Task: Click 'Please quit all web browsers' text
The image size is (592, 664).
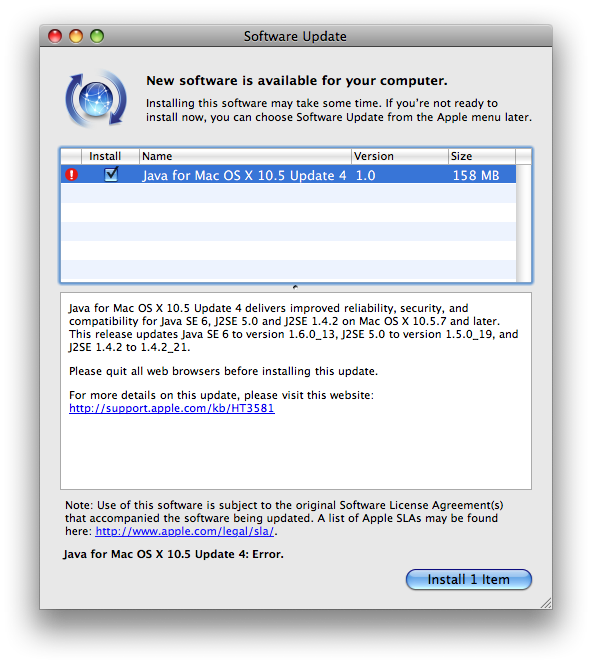Action: [223, 371]
